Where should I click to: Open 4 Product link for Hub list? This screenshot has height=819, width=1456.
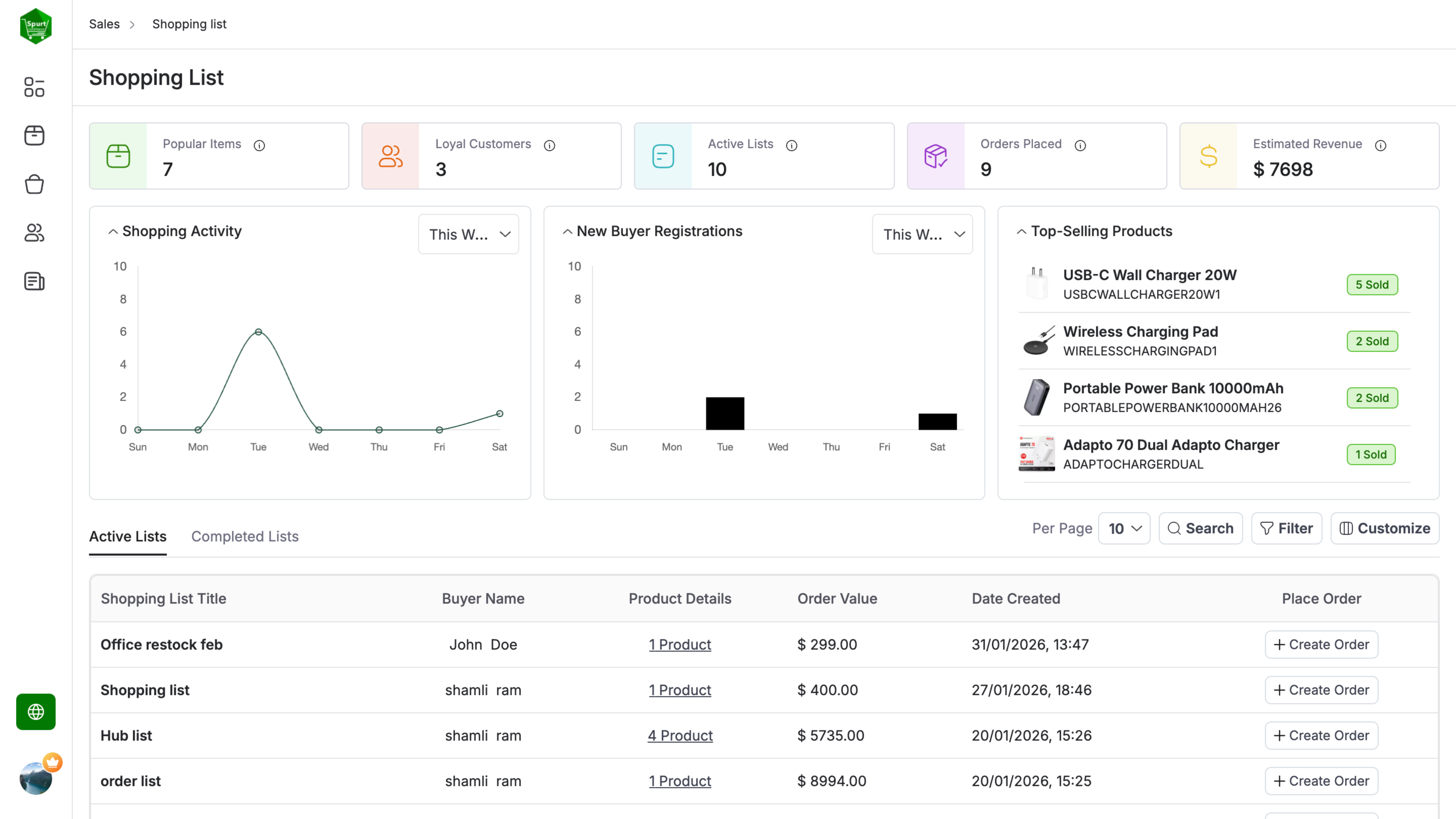pyautogui.click(x=680, y=735)
